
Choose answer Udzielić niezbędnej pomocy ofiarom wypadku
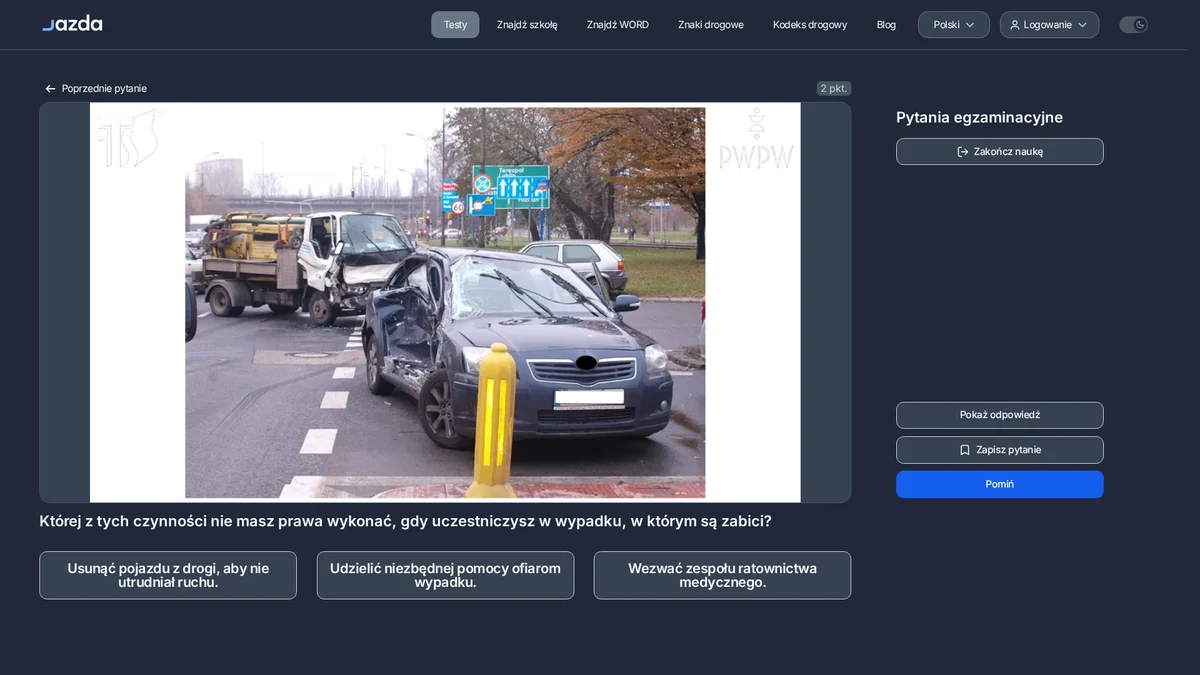(x=445, y=575)
